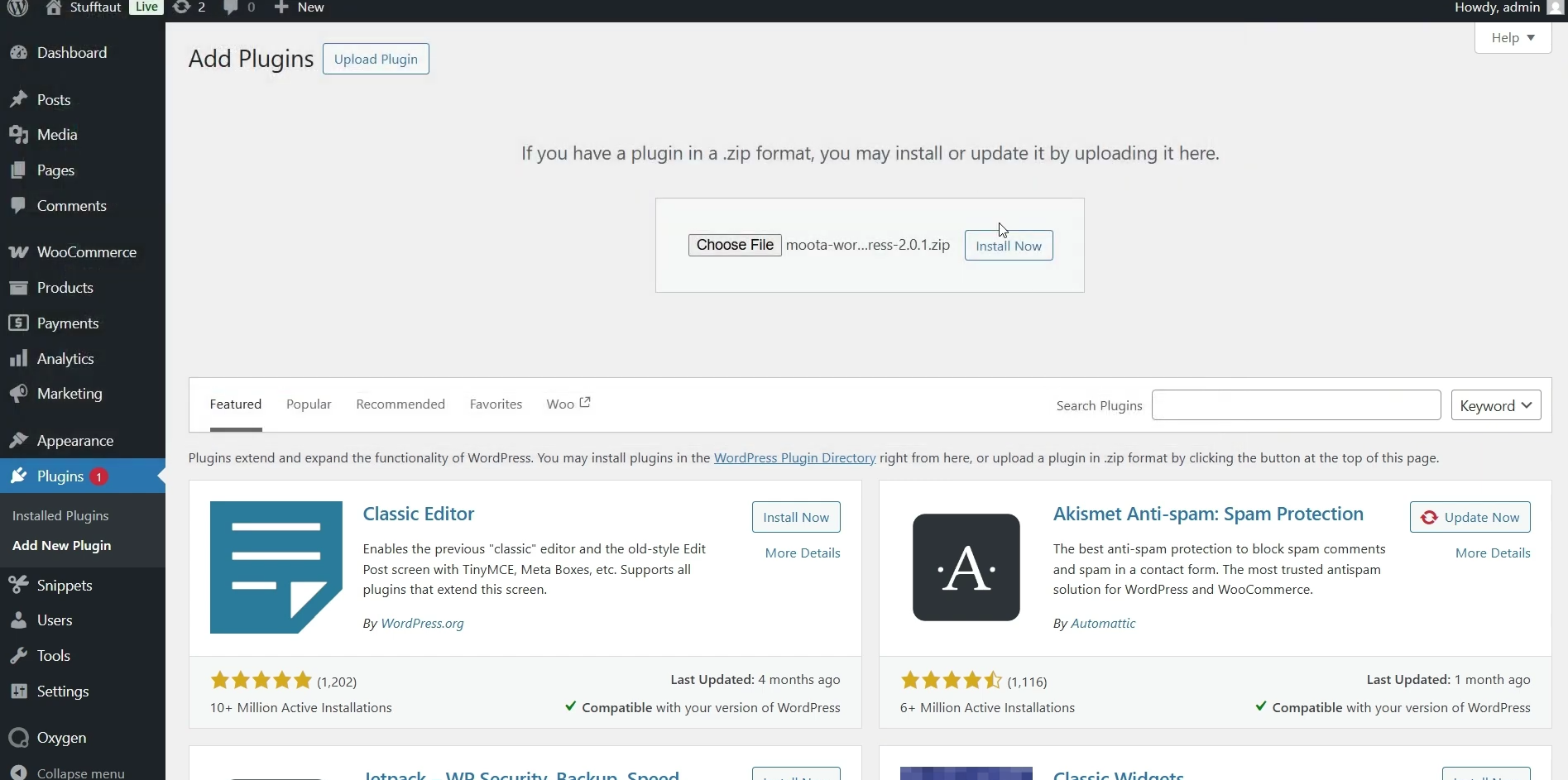
Task: Click the Settings sliders icon
Action: coord(18,691)
